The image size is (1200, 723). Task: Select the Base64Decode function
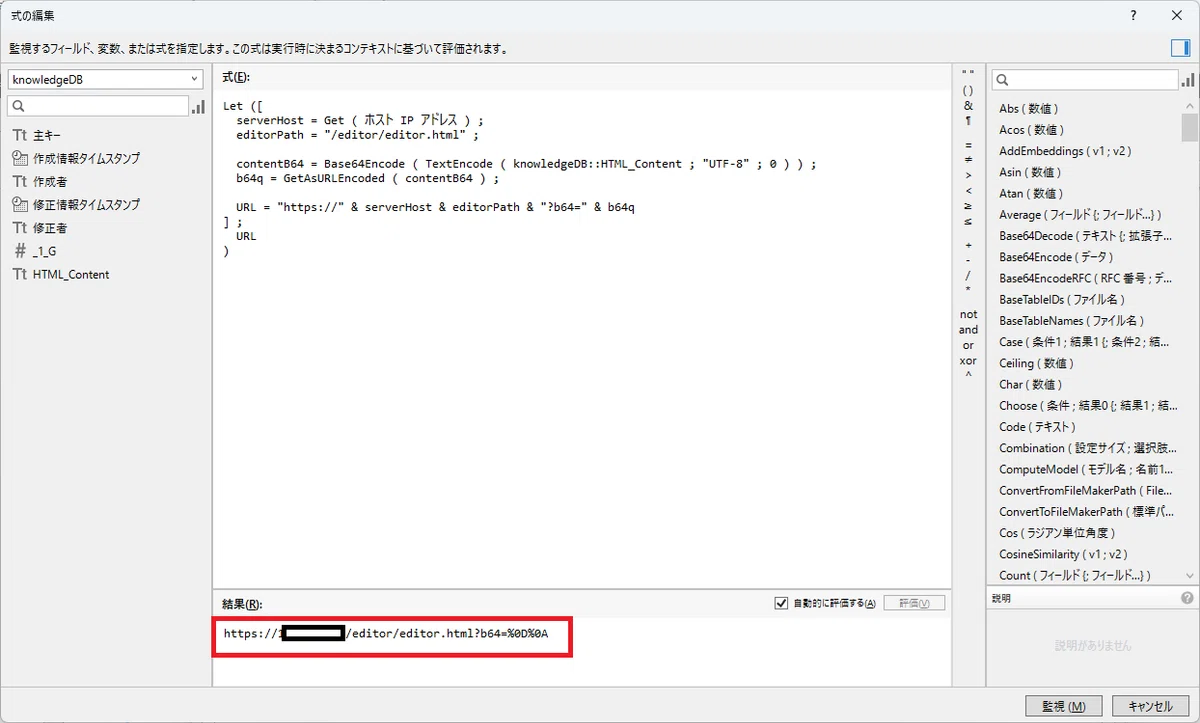pyautogui.click(x=1087, y=236)
